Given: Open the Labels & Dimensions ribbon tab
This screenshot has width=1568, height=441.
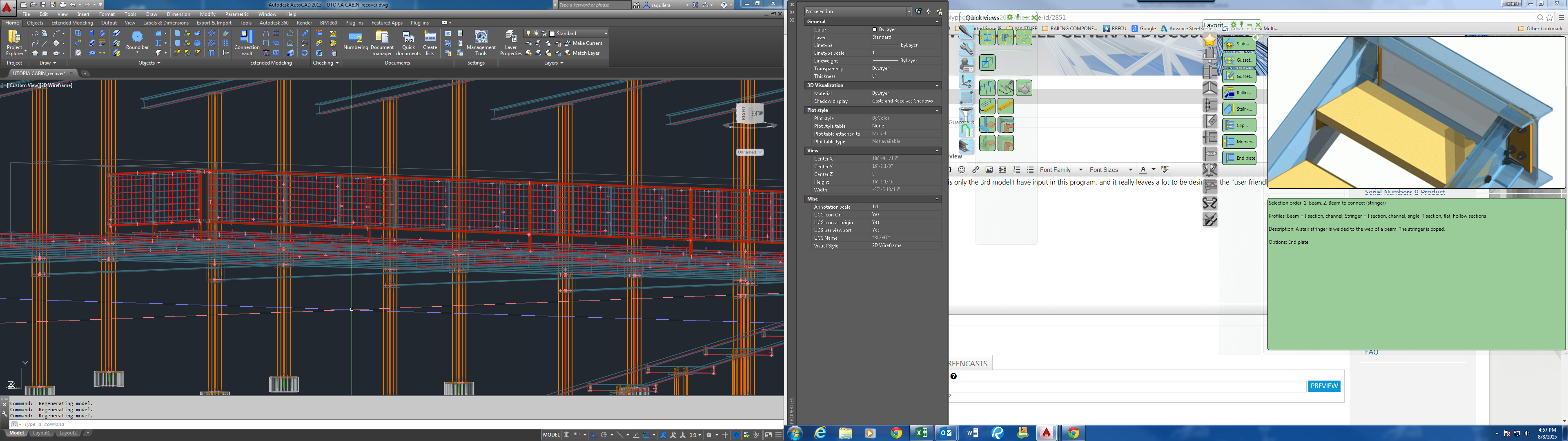Looking at the screenshot, I should (x=165, y=23).
